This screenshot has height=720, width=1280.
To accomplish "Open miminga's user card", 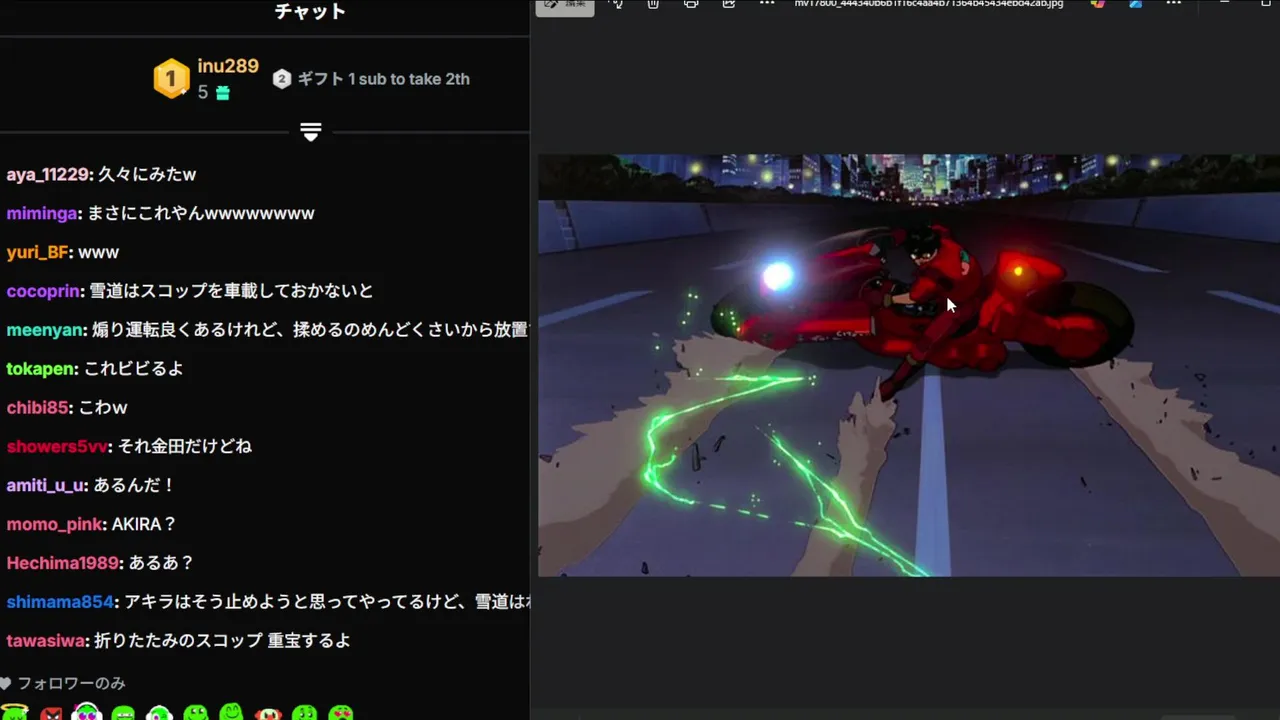I will tap(44, 213).
